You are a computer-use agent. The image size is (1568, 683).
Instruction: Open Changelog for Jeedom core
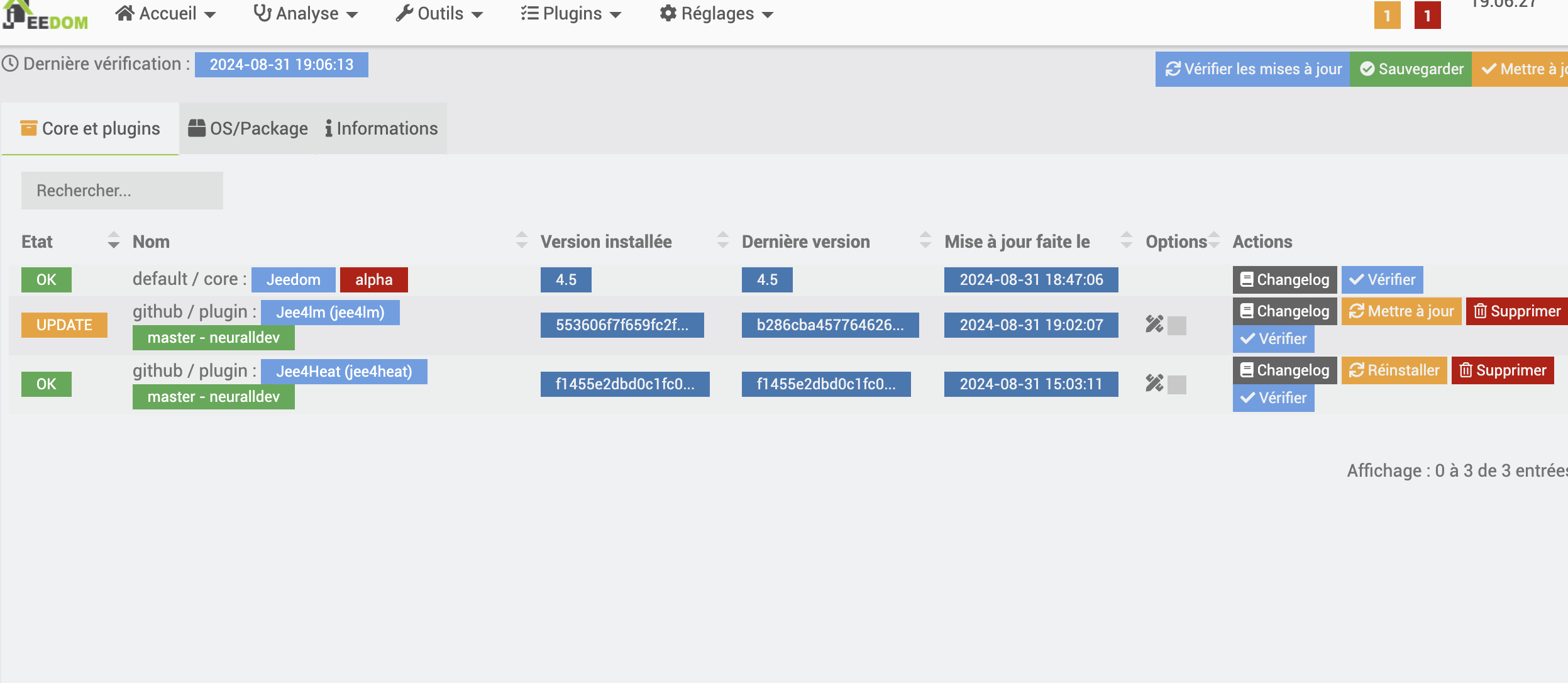[1284, 280]
